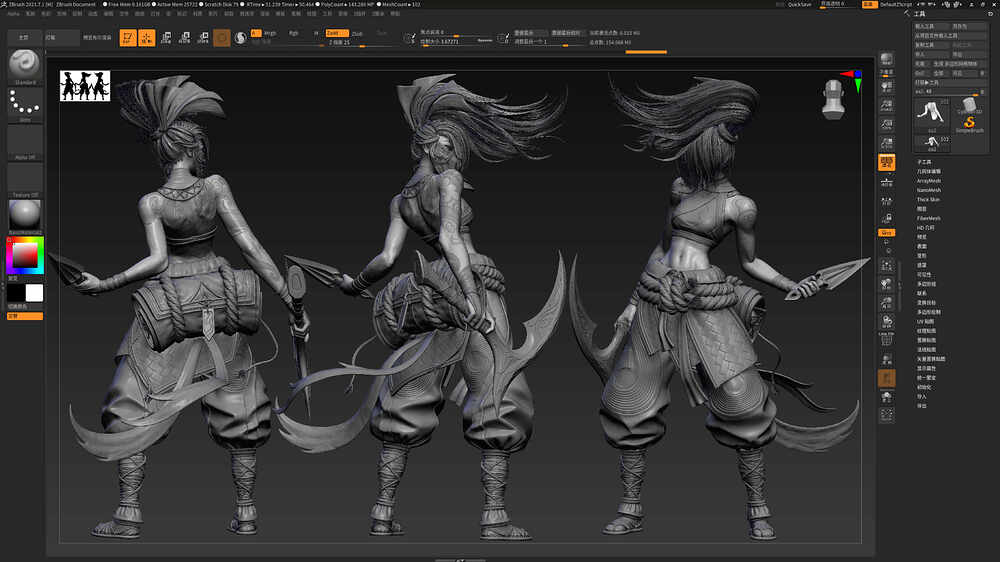Screen dimensions: 1000x562
Task: Toggle the orange Persp perspective button
Action: tap(886, 162)
